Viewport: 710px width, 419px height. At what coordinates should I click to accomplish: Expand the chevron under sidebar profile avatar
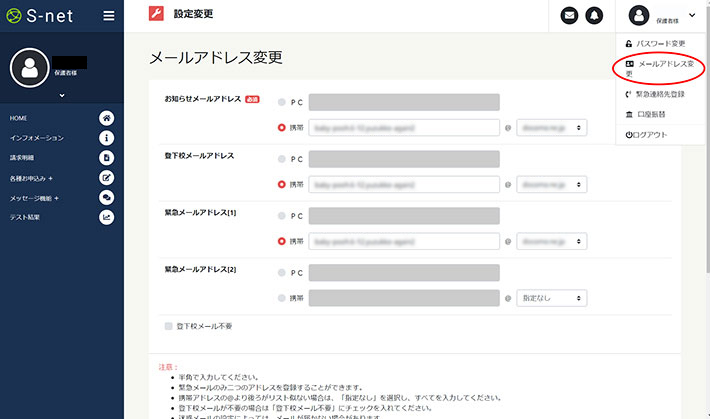coord(63,96)
